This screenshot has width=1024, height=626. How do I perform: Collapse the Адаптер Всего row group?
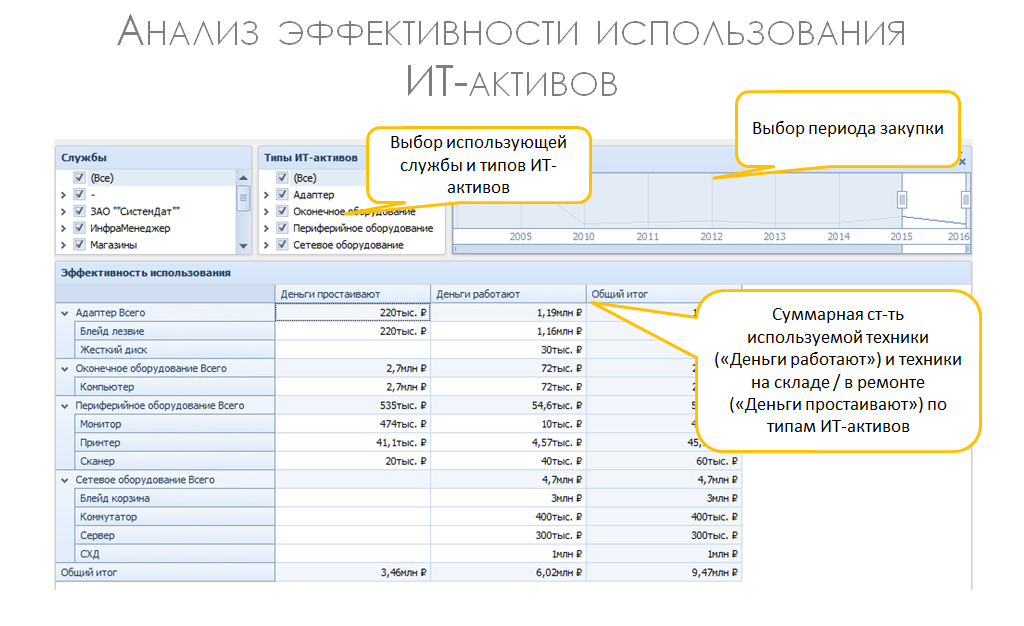click(65, 313)
